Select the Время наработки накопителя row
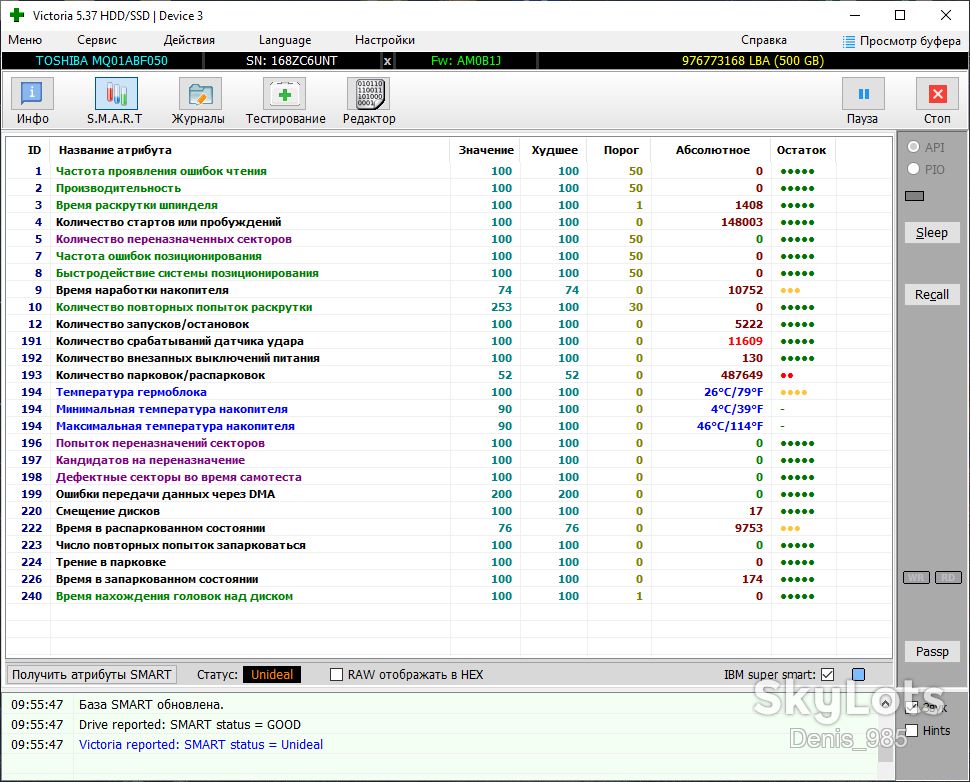This screenshot has width=970, height=782. point(449,290)
